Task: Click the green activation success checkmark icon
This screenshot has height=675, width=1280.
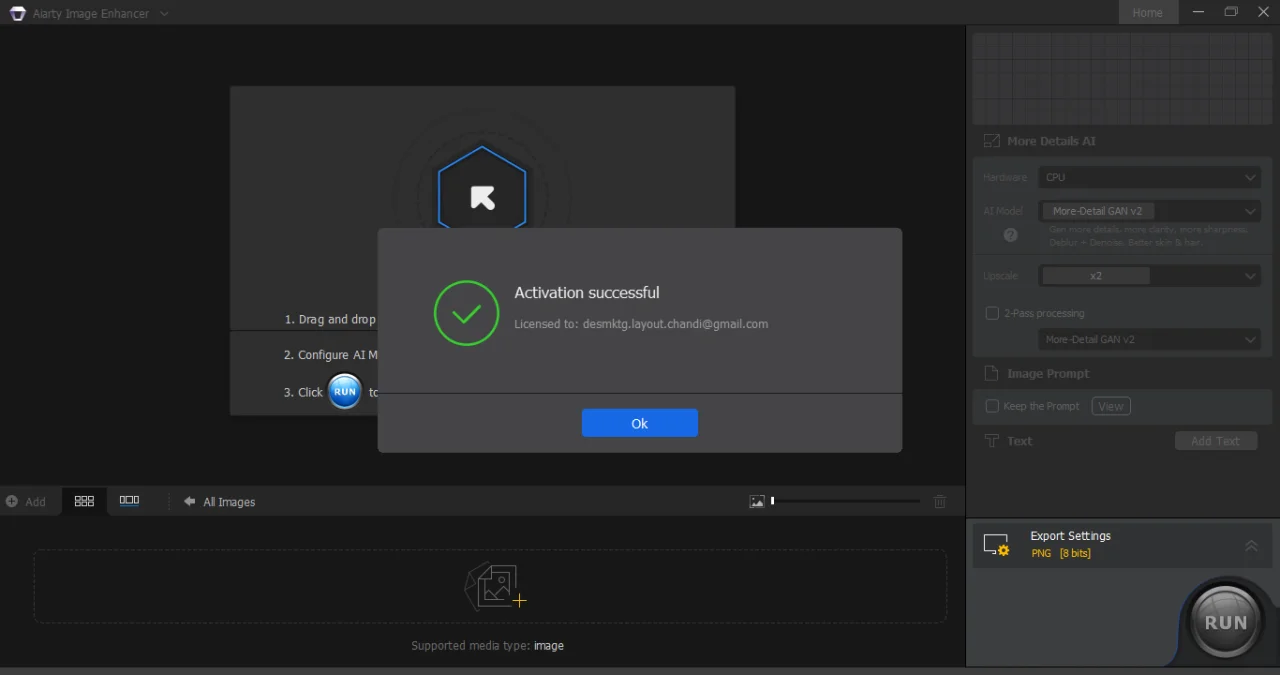Action: point(466,313)
